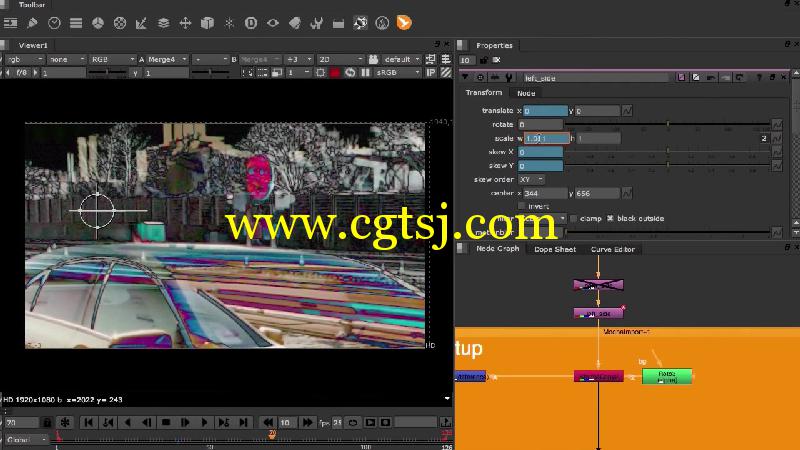800x450 pixels.
Task: Toggle the IP input process button
Action: [431, 73]
